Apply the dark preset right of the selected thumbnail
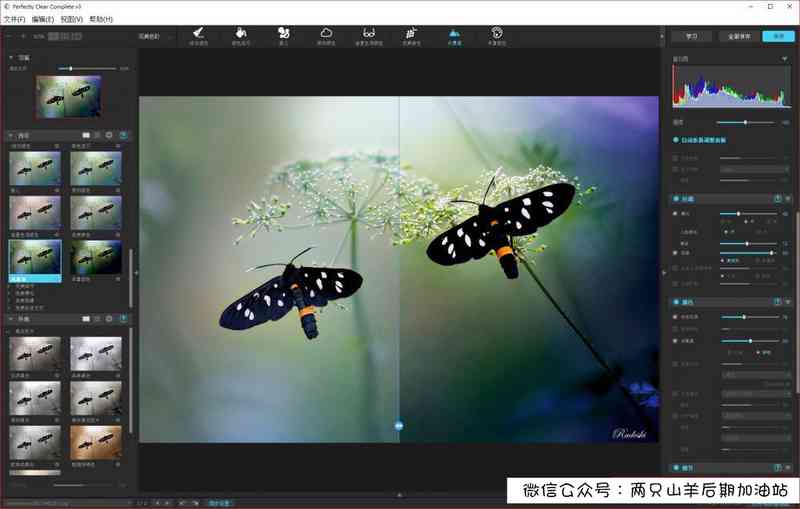The image size is (800, 509). pyautogui.click(x=96, y=258)
